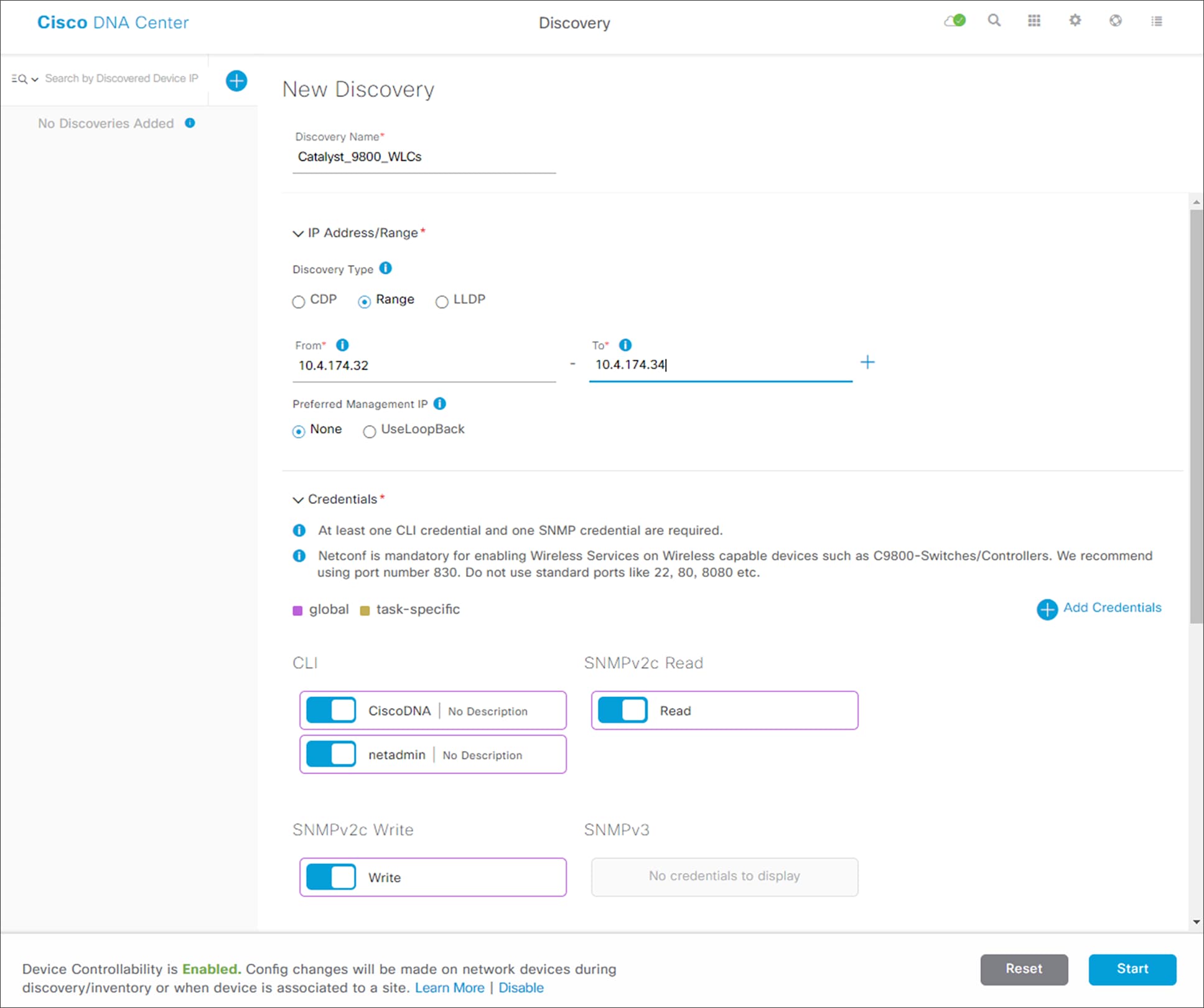Click the 'SNMPv3' section heading
Image resolution: width=1204 pixels, height=1008 pixels.
click(x=617, y=829)
